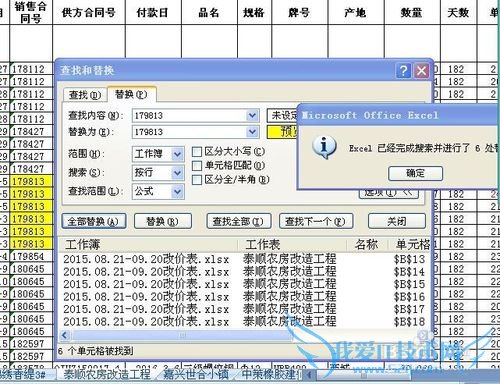Switch to the 查找 tab
The height and width of the screenshot is (384, 500).
pyautogui.click(x=85, y=95)
